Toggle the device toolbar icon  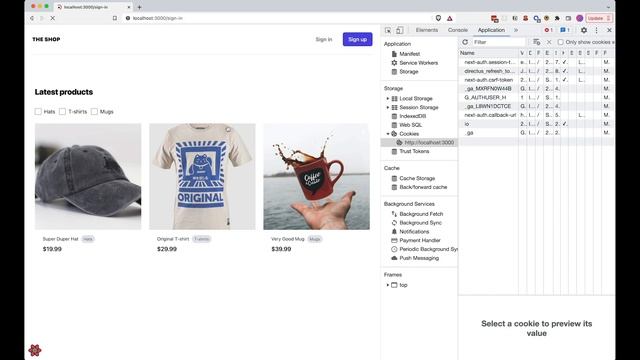pos(400,30)
